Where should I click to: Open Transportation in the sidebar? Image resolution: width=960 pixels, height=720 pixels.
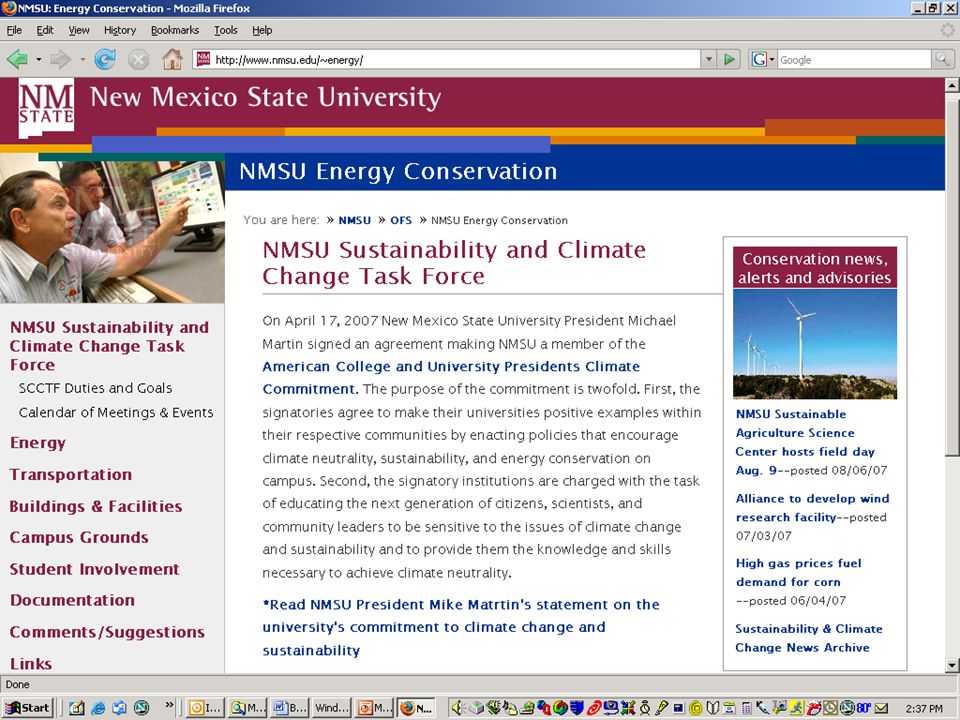click(x=71, y=474)
